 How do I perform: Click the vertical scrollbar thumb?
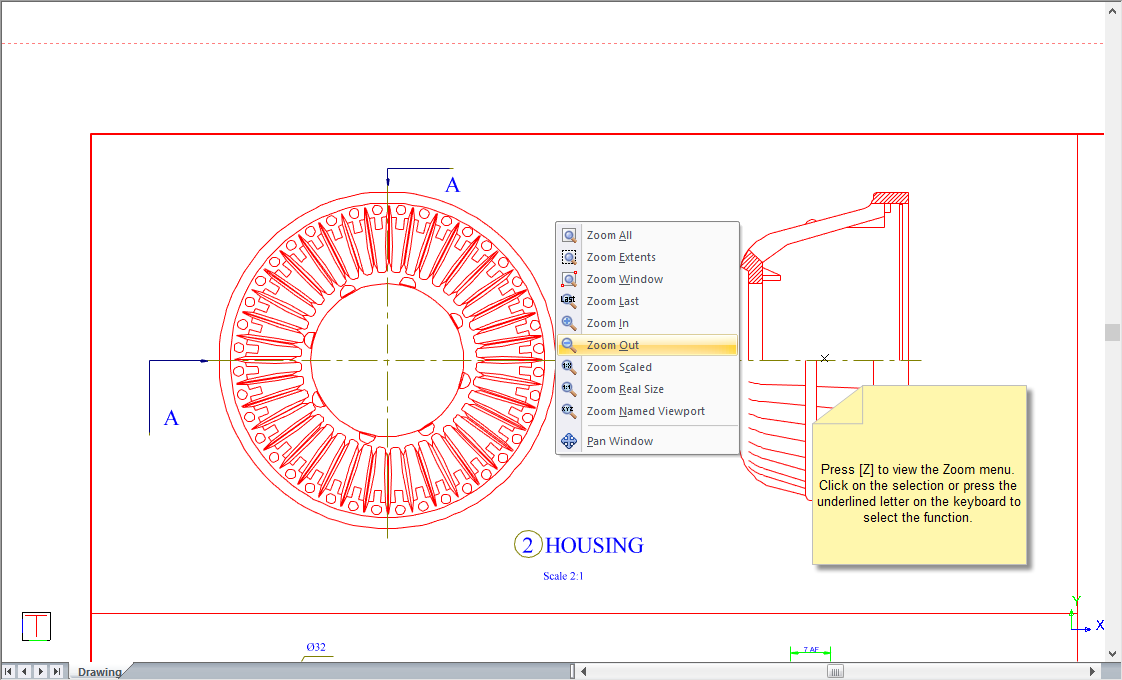(x=1112, y=333)
